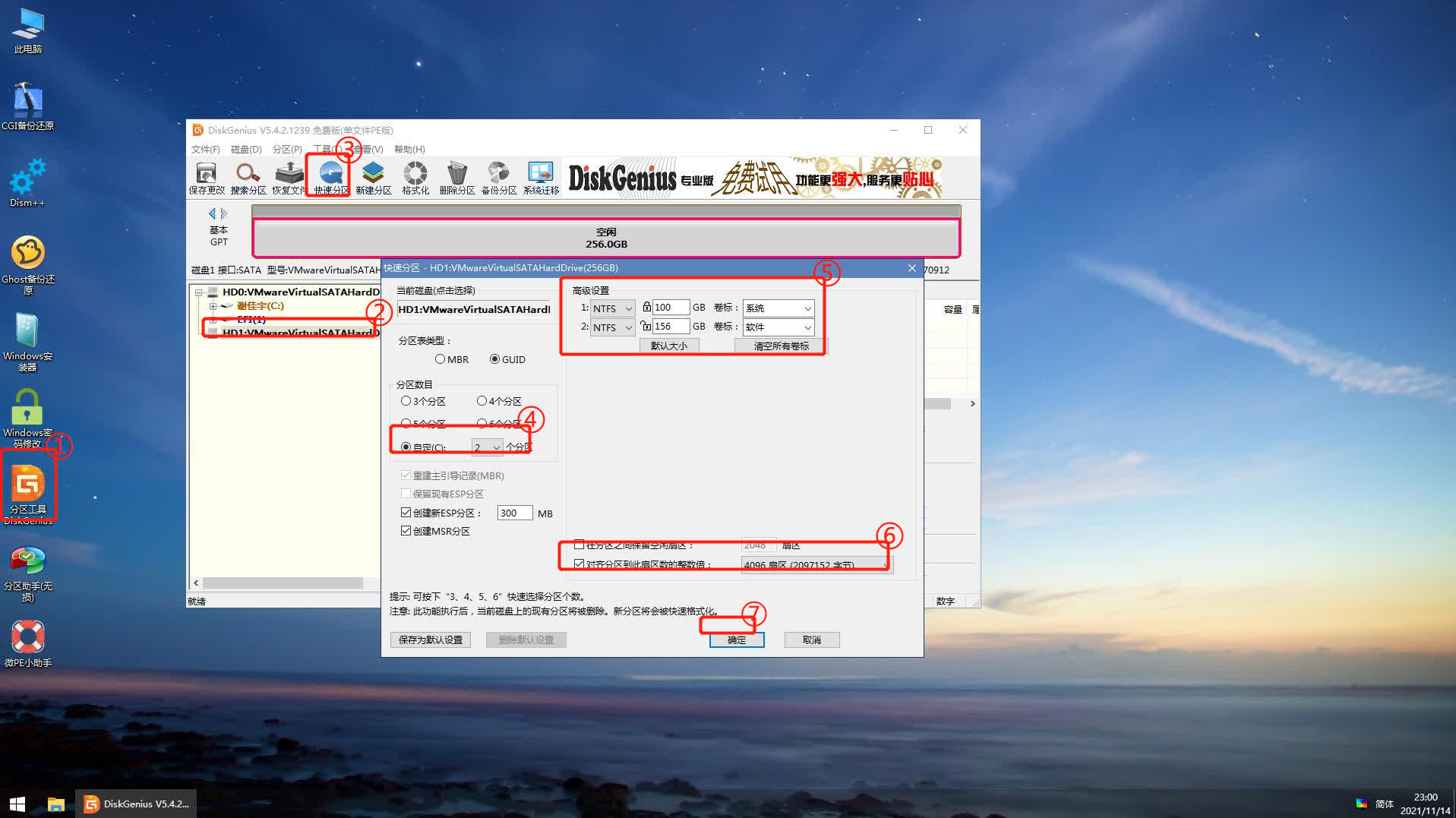Click the Save Changes (保存更改) toolbar icon
Viewport: 1456px width, 818px height.
[x=206, y=178]
